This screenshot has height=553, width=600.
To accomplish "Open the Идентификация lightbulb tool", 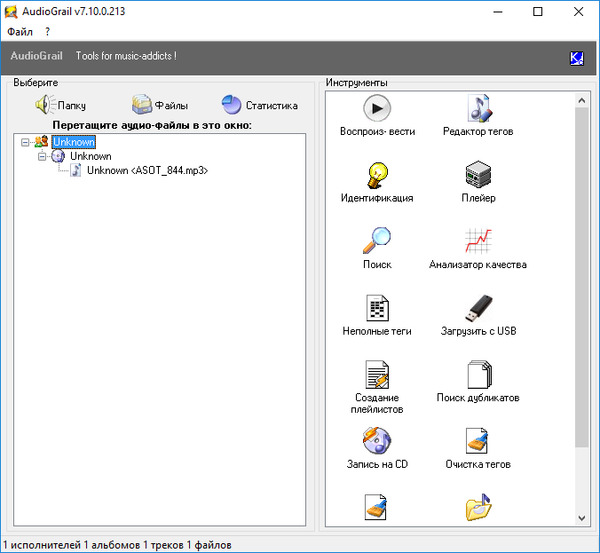I will (x=377, y=175).
